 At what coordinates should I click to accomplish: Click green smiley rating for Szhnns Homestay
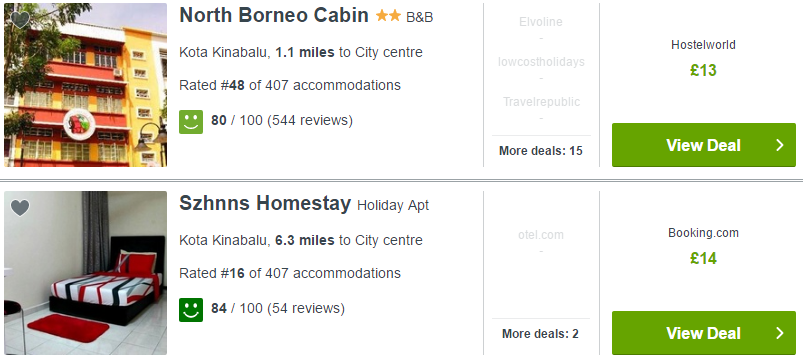(x=191, y=310)
